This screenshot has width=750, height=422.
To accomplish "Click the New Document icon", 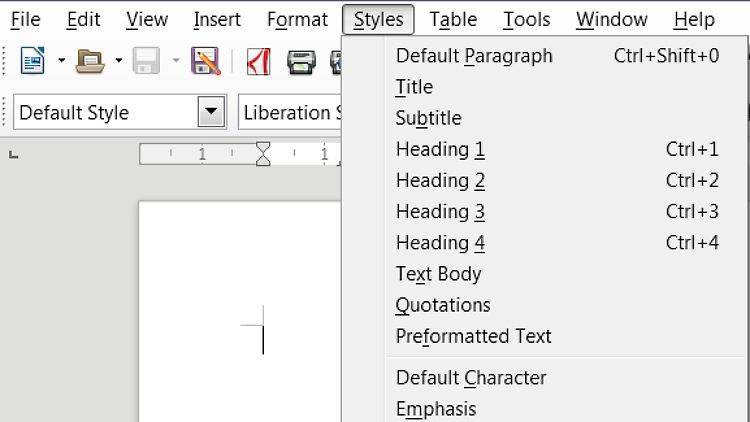I will (x=32, y=61).
